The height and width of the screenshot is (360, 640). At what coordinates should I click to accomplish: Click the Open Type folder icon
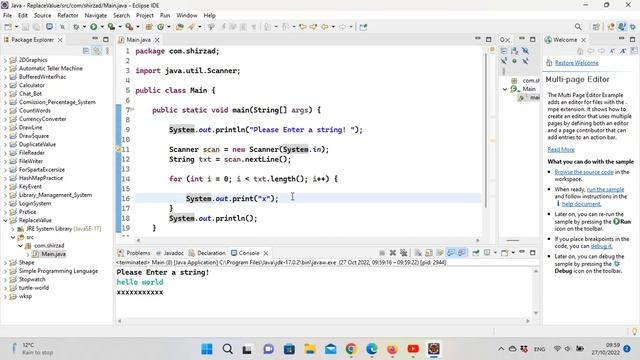[179, 27]
